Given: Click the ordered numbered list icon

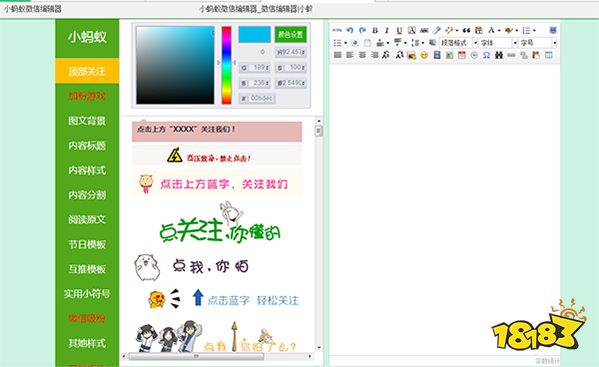Looking at the screenshot, I should 526,30.
